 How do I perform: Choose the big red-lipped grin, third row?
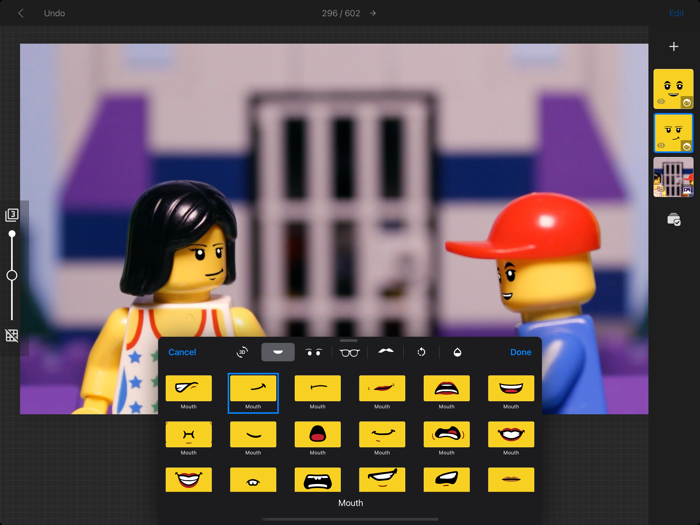tap(188, 480)
